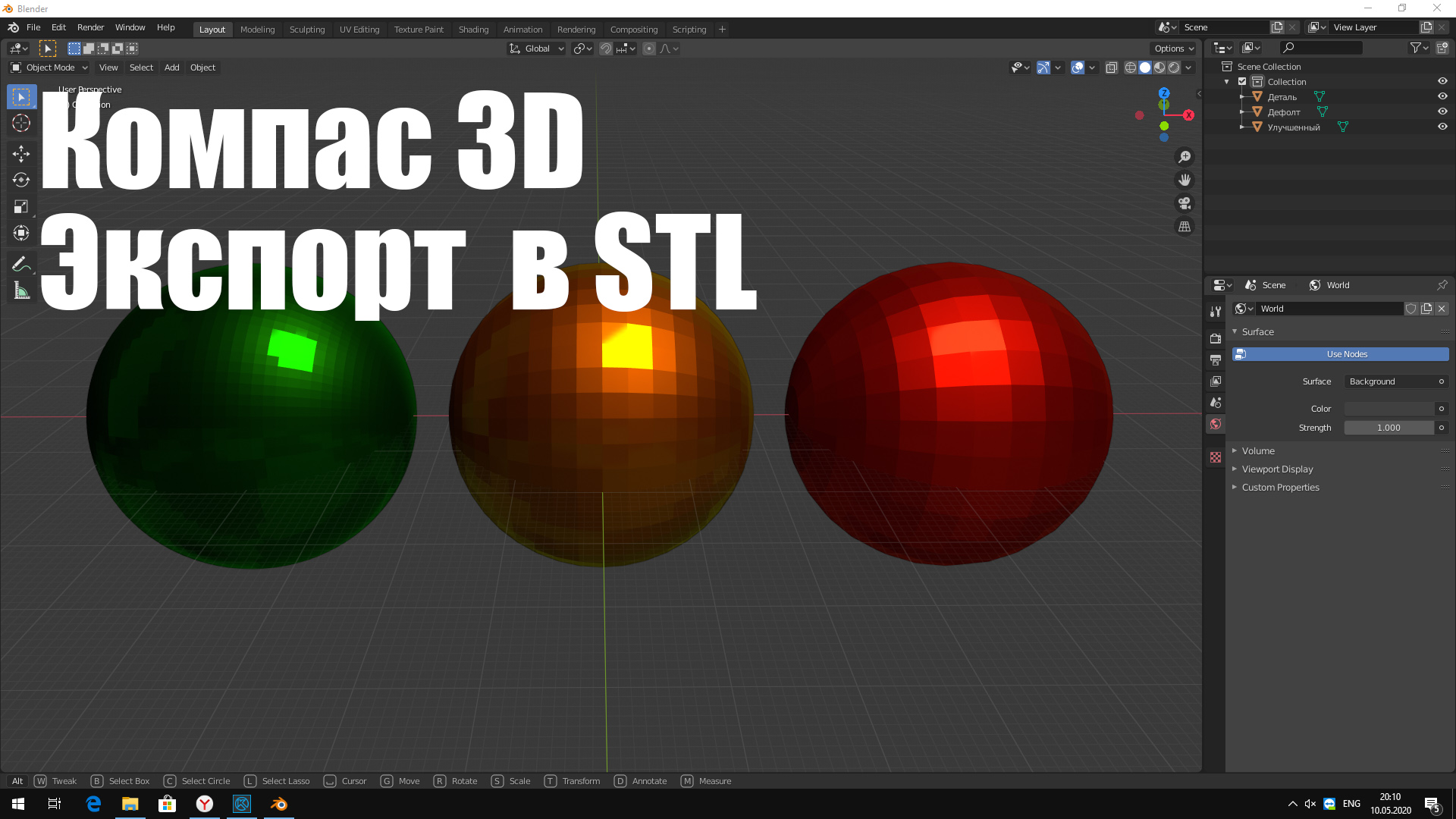The image size is (1456, 819).
Task: Open the Render menu
Action: tap(90, 27)
